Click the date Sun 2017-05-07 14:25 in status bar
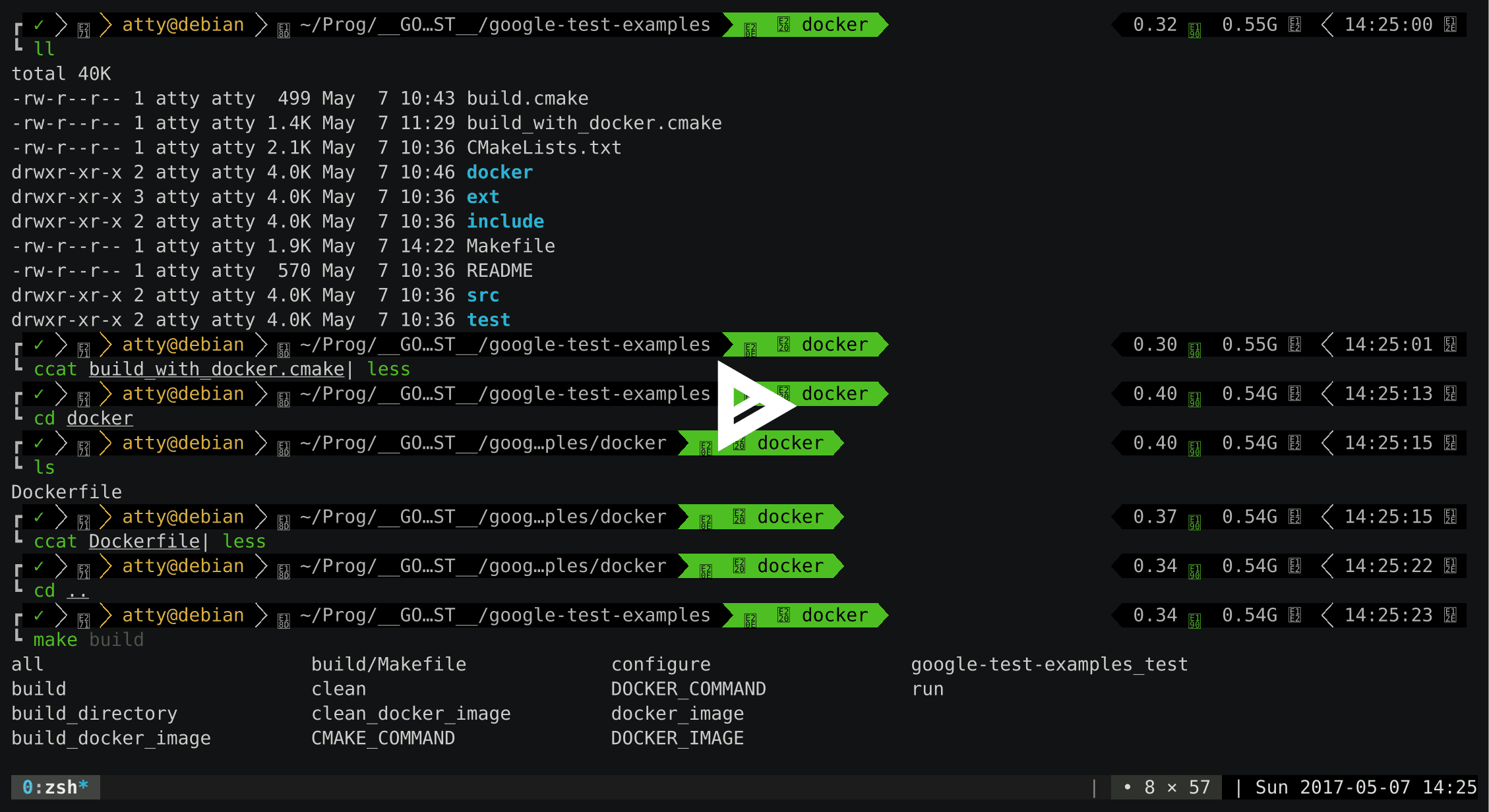Screen dimensions: 1489x812 click(1366, 787)
